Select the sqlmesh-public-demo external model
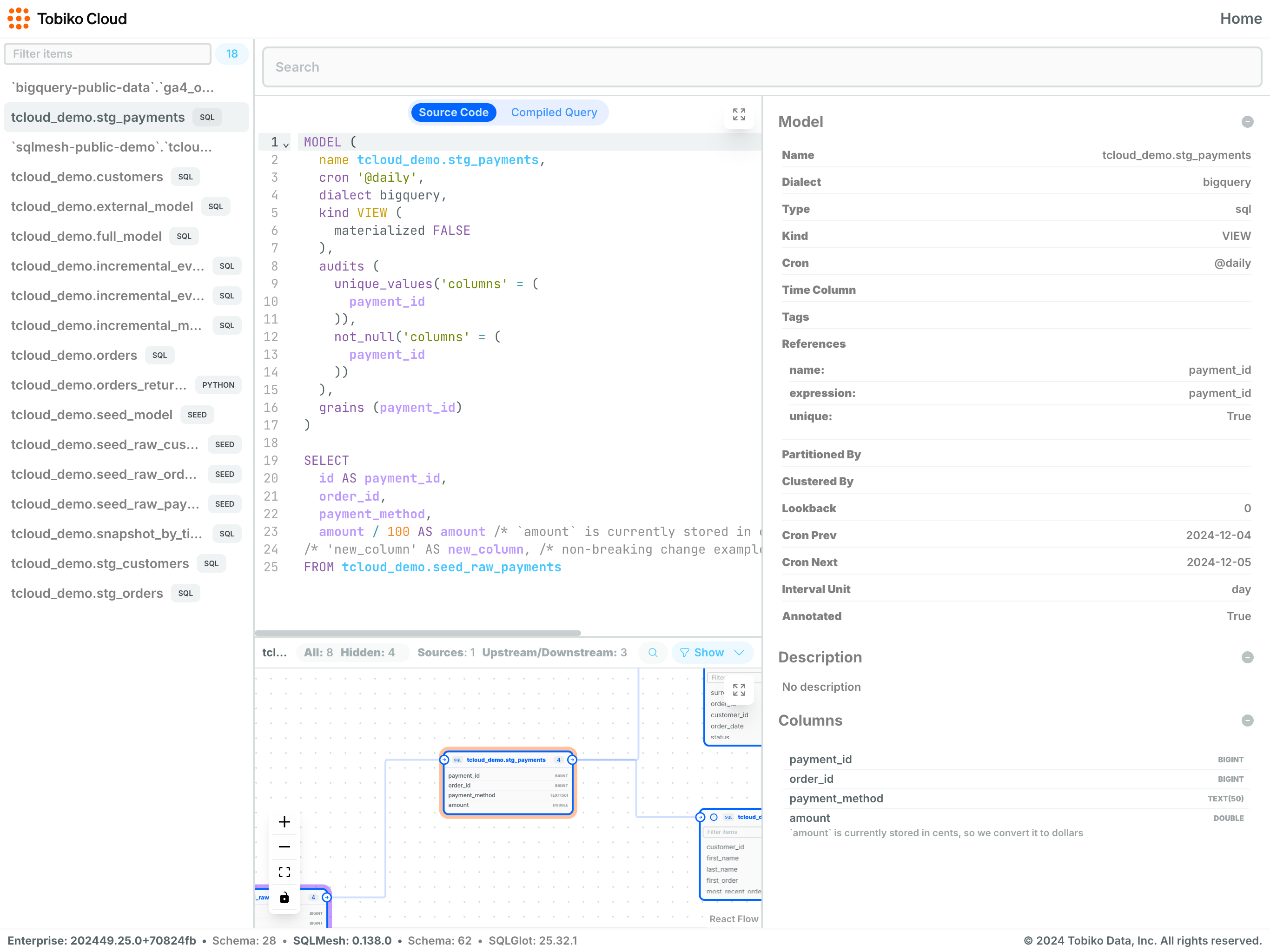The image size is (1270, 952). point(126,147)
